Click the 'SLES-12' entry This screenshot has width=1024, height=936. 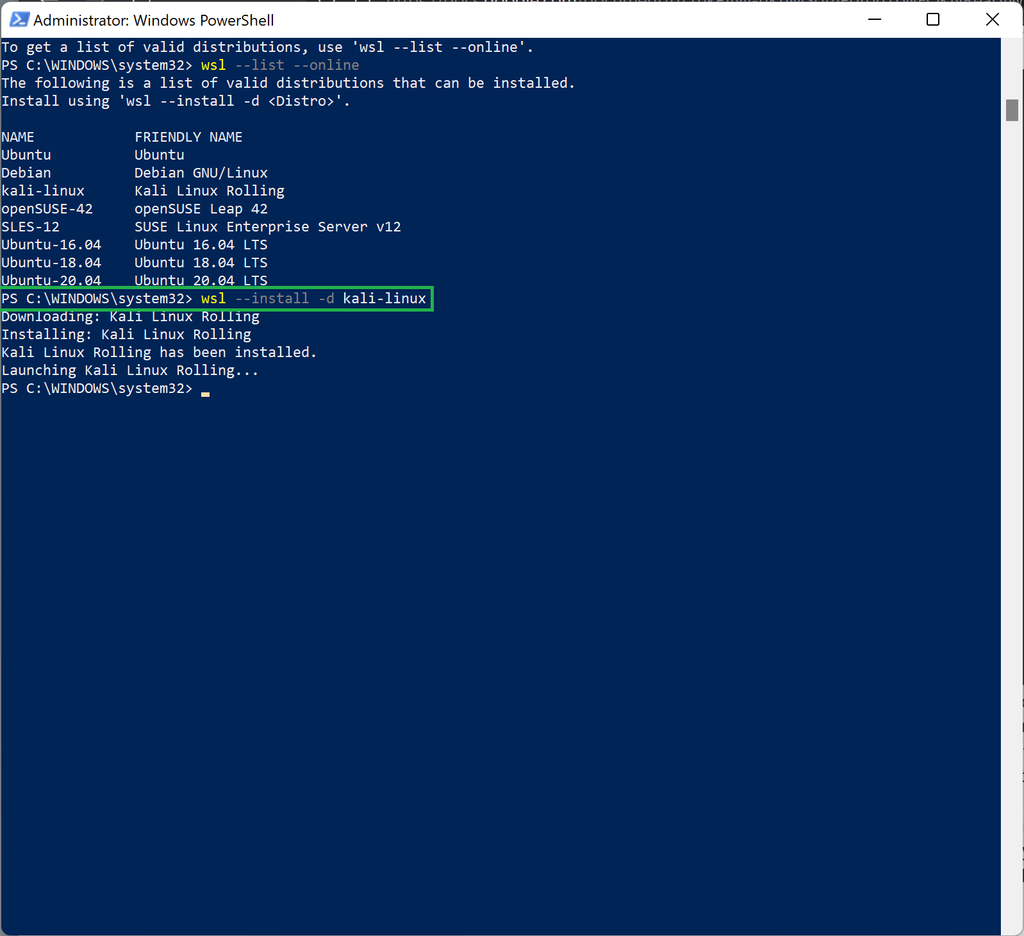click(x=31, y=226)
